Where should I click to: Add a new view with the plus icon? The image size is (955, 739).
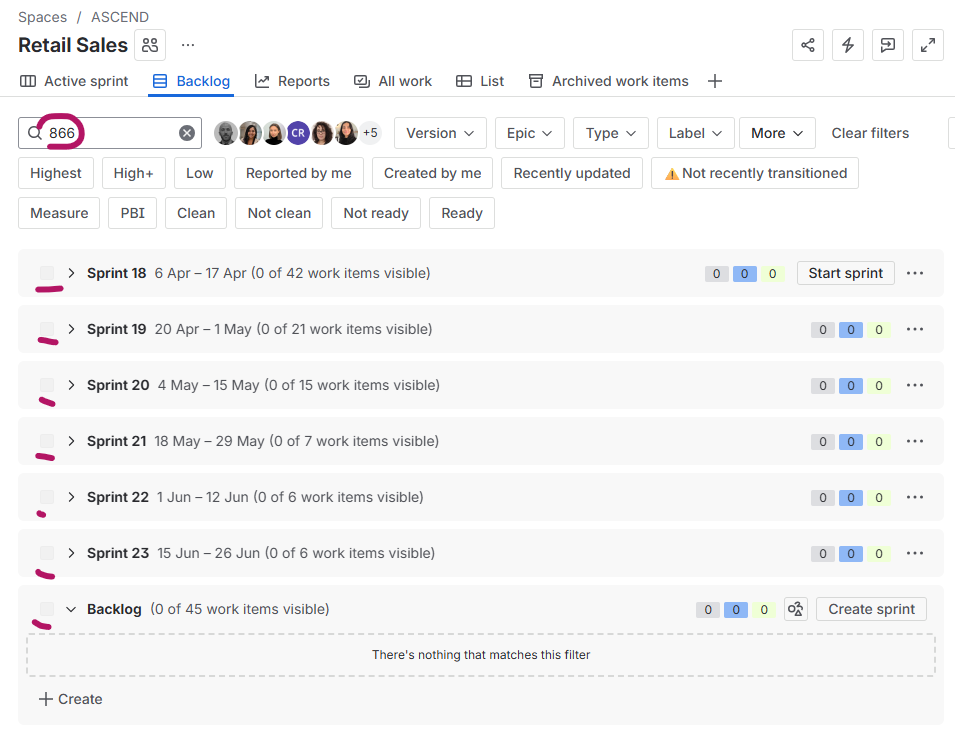click(x=715, y=81)
